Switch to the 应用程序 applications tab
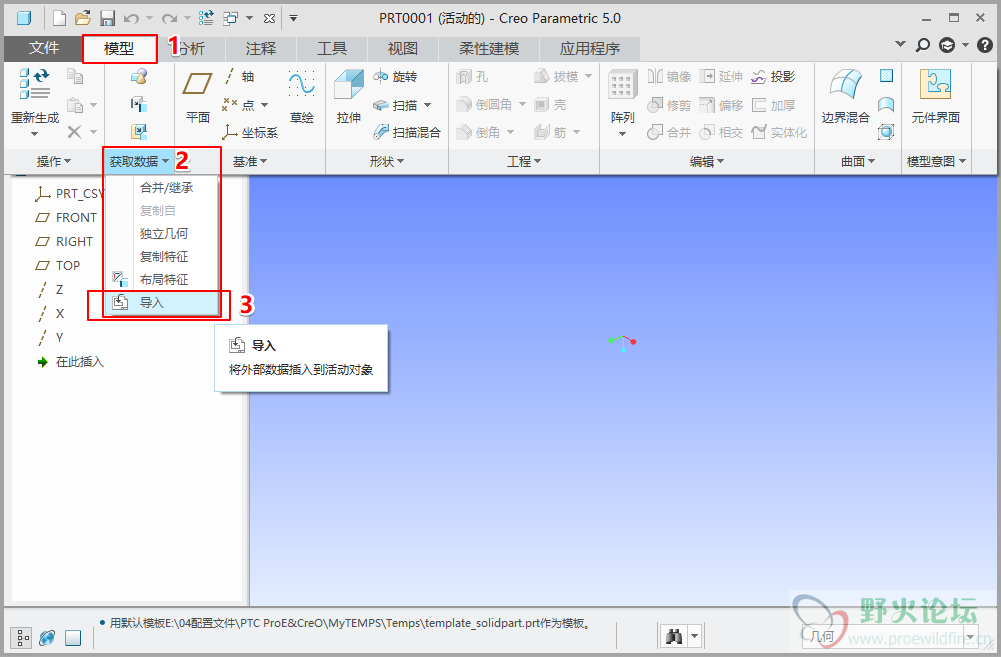This screenshot has width=1001, height=657. (x=590, y=49)
